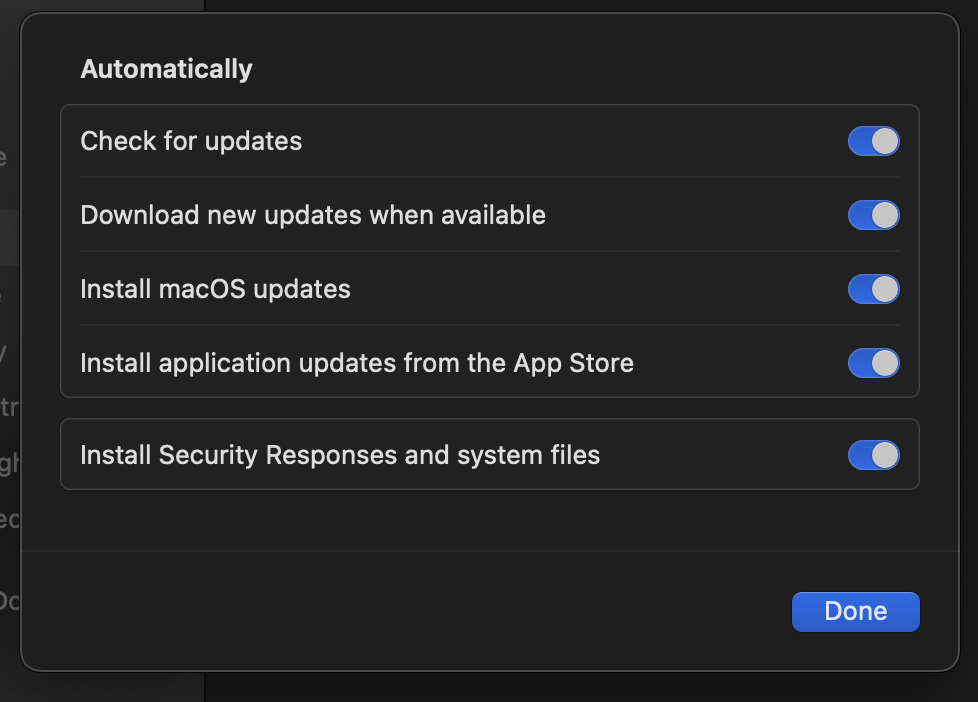This screenshot has width=978, height=702.
Task: Click "Install Security Responses and system files" text
Action: tap(340, 455)
